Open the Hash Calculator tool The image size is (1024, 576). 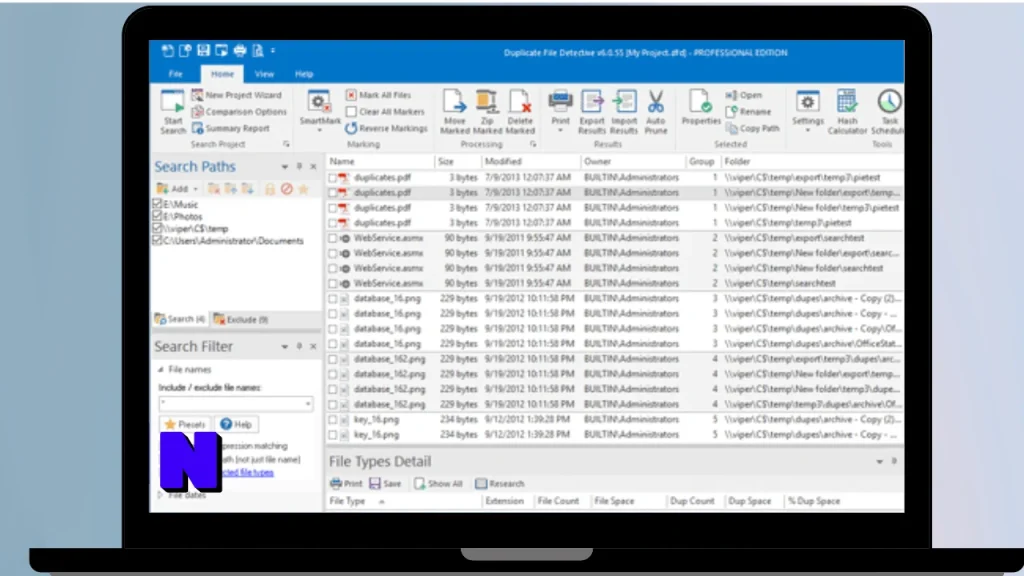(847, 112)
